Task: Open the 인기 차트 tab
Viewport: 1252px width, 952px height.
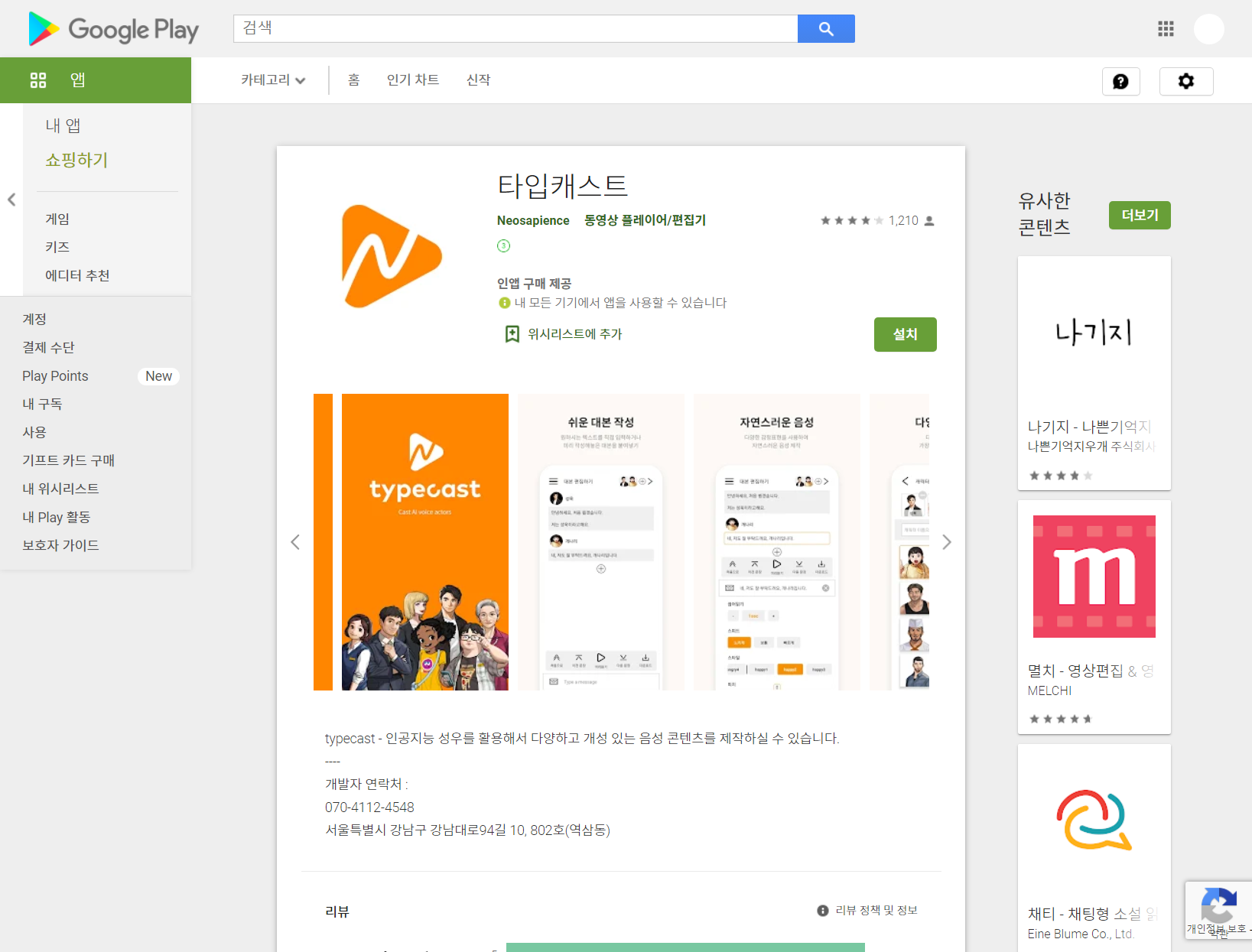Action: tap(413, 80)
